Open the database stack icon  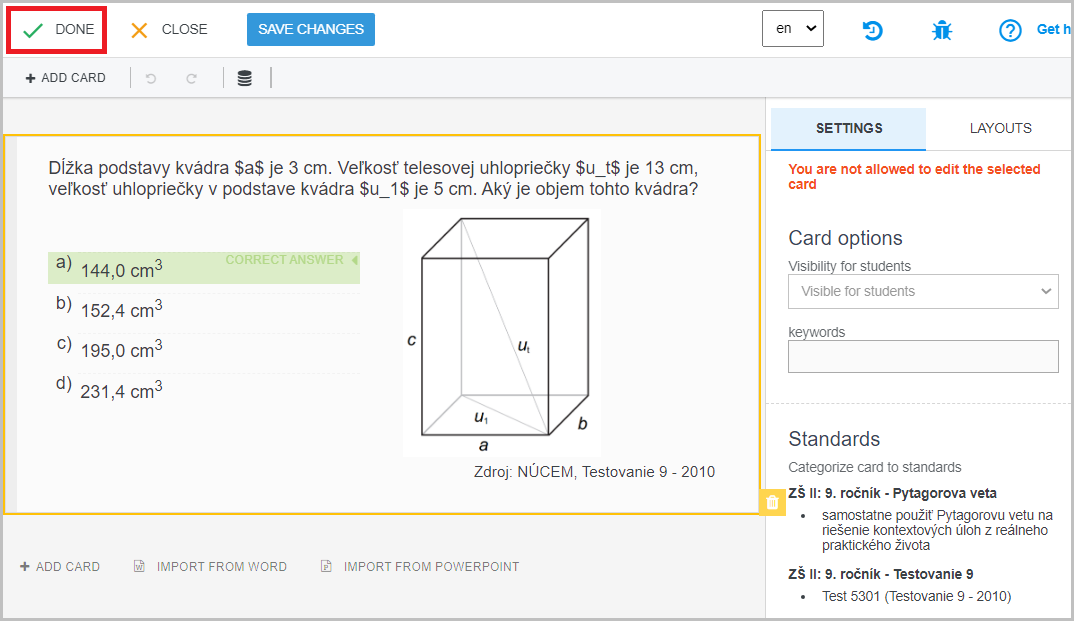[244, 78]
